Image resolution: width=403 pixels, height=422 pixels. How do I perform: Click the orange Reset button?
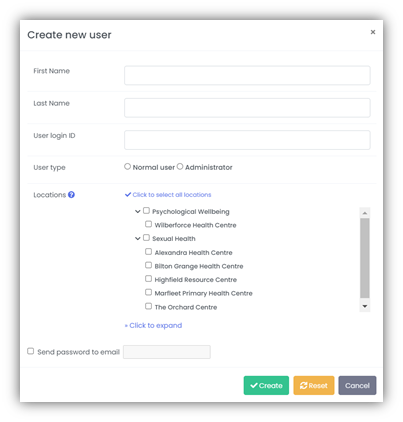[x=314, y=385]
